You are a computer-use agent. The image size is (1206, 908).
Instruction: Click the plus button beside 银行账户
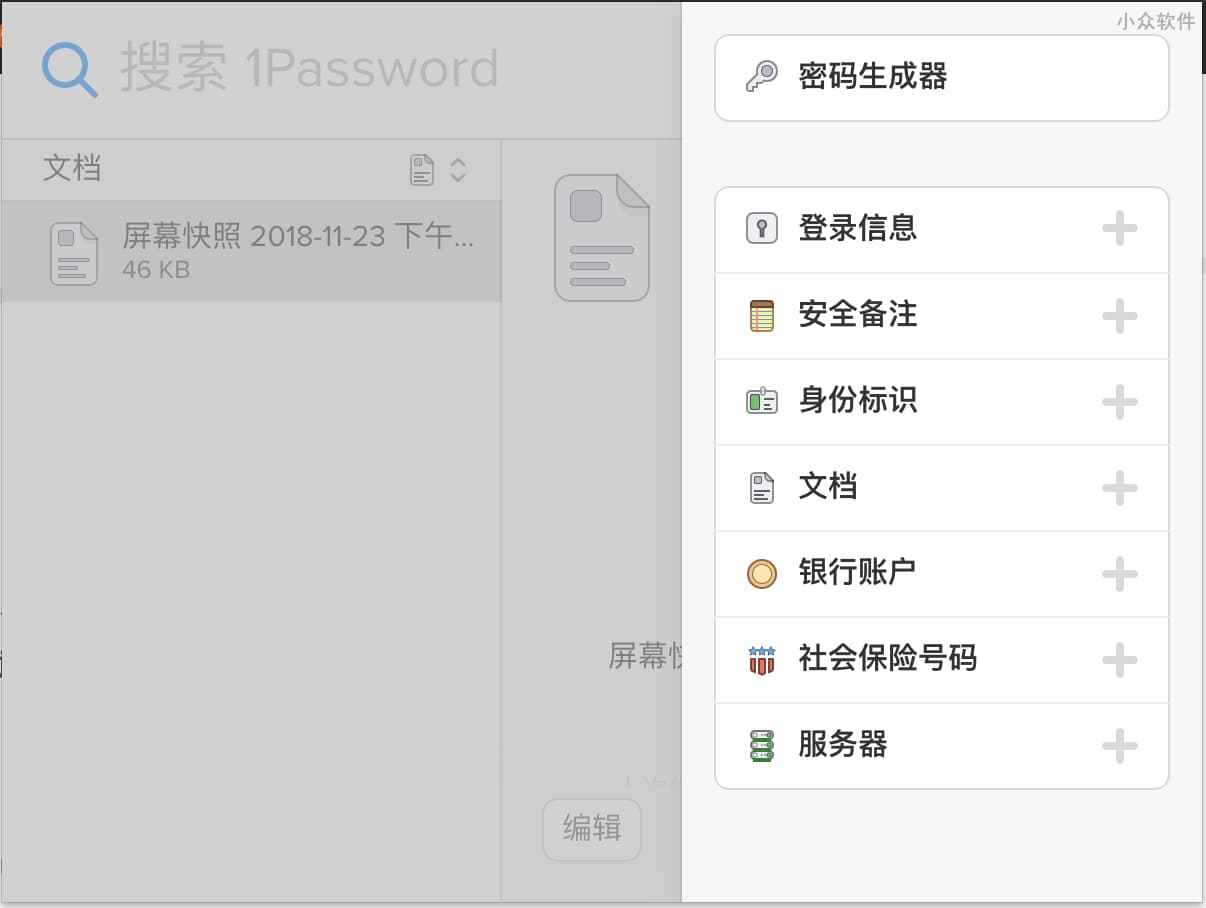point(1119,573)
